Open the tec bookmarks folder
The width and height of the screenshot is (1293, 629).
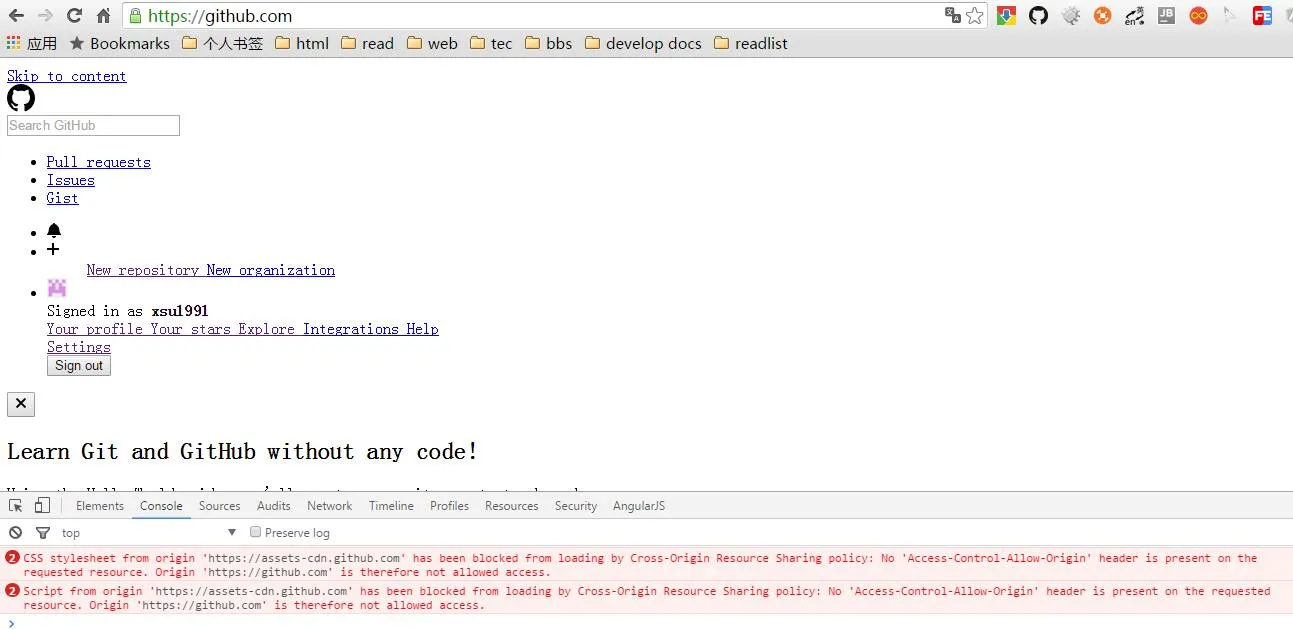[491, 43]
